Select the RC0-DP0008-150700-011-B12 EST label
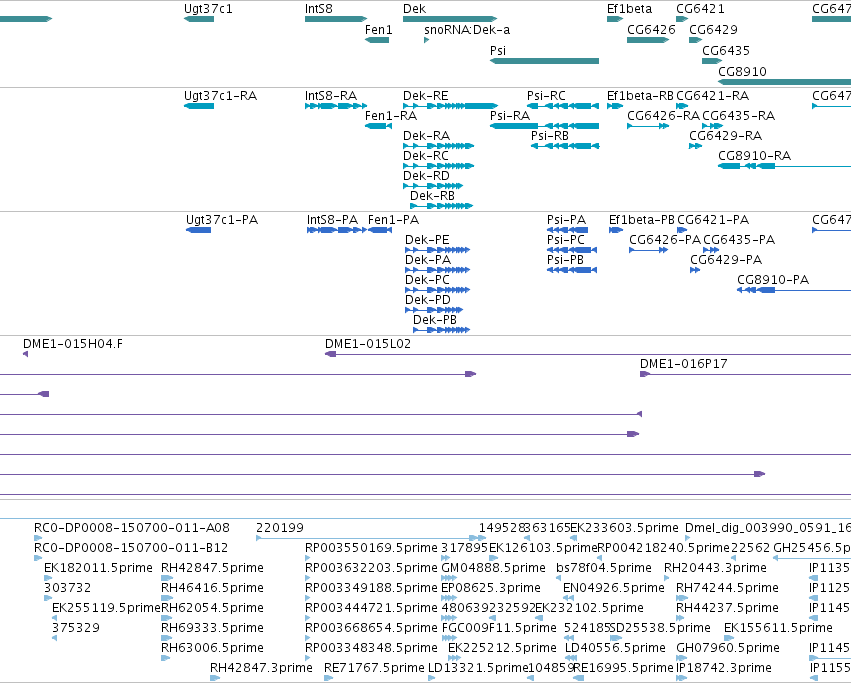 [131, 548]
